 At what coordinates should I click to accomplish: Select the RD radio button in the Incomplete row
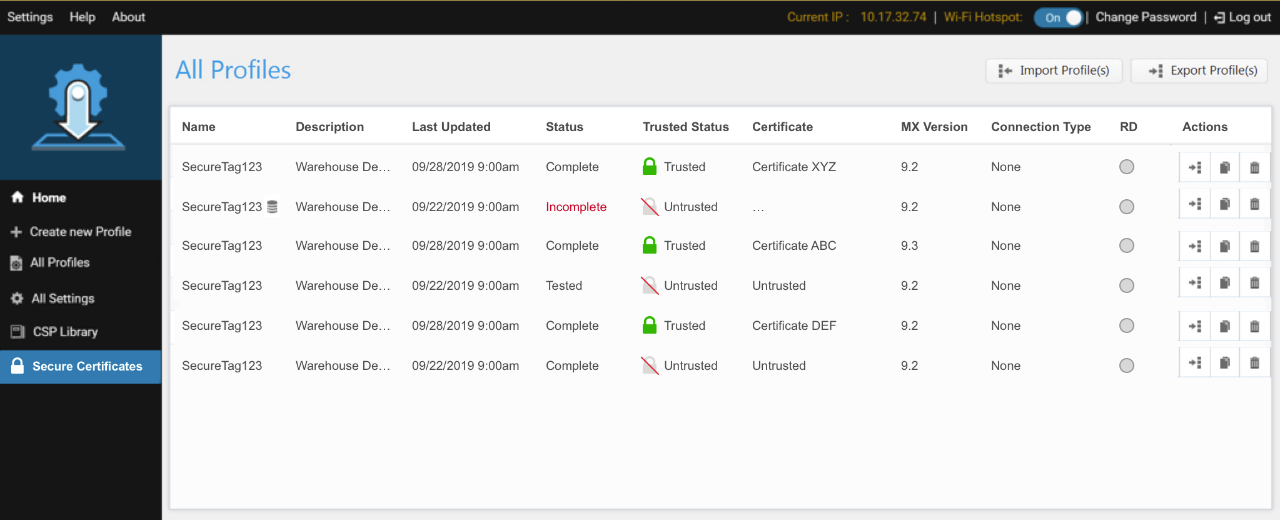pos(1127,207)
